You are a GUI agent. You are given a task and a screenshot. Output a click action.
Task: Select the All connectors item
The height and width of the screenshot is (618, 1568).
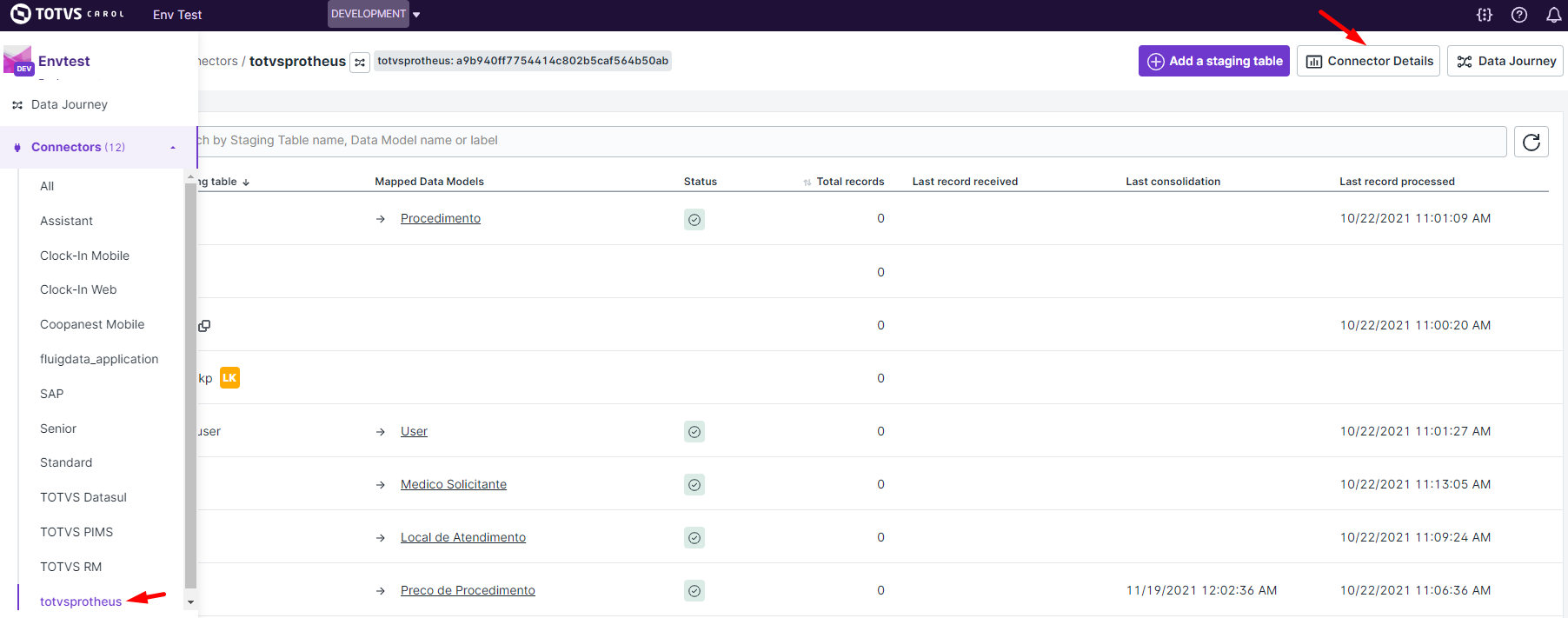pyautogui.click(x=47, y=186)
